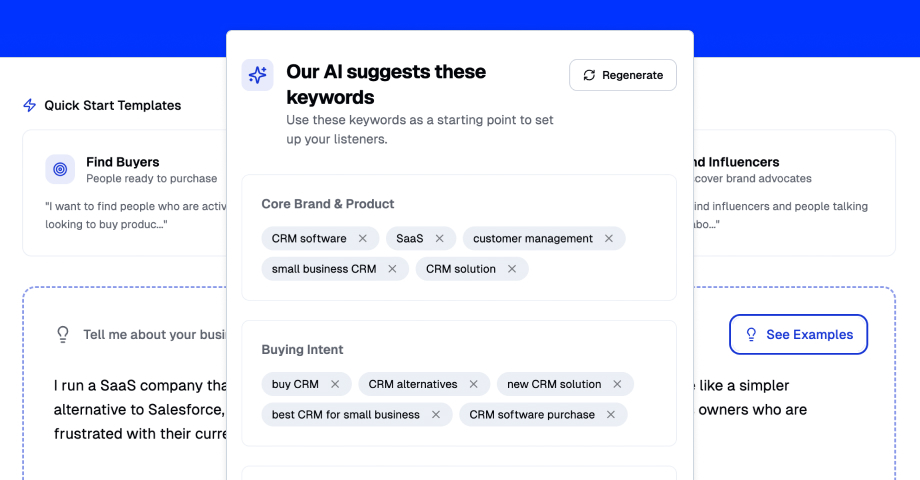Click the Find Buyers target icon
Viewport: 920px width, 480px height.
tap(60, 170)
